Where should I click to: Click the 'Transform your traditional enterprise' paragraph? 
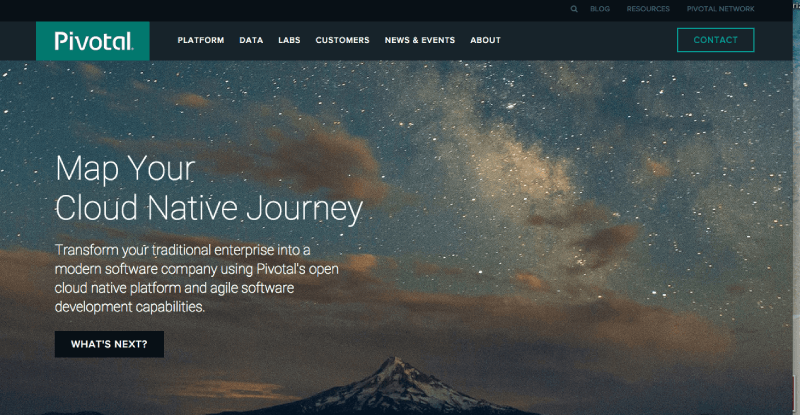tap(196, 278)
